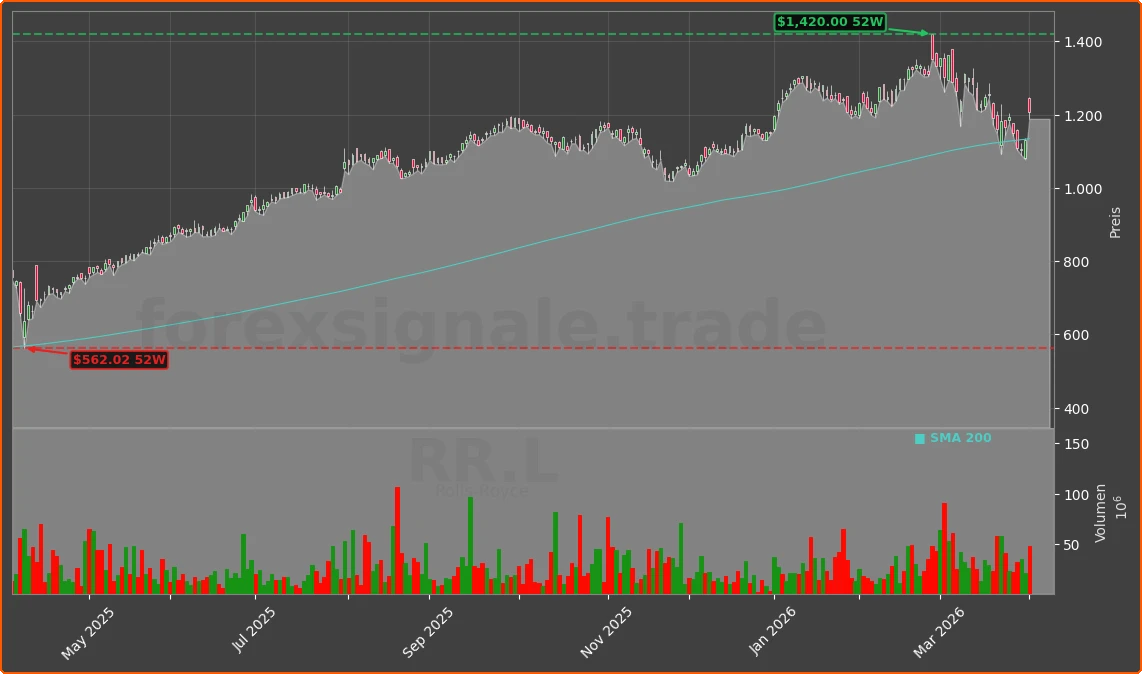Click the 50 volume axis value
The height and width of the screenshot is (674, 1142).
point(1072,545)
